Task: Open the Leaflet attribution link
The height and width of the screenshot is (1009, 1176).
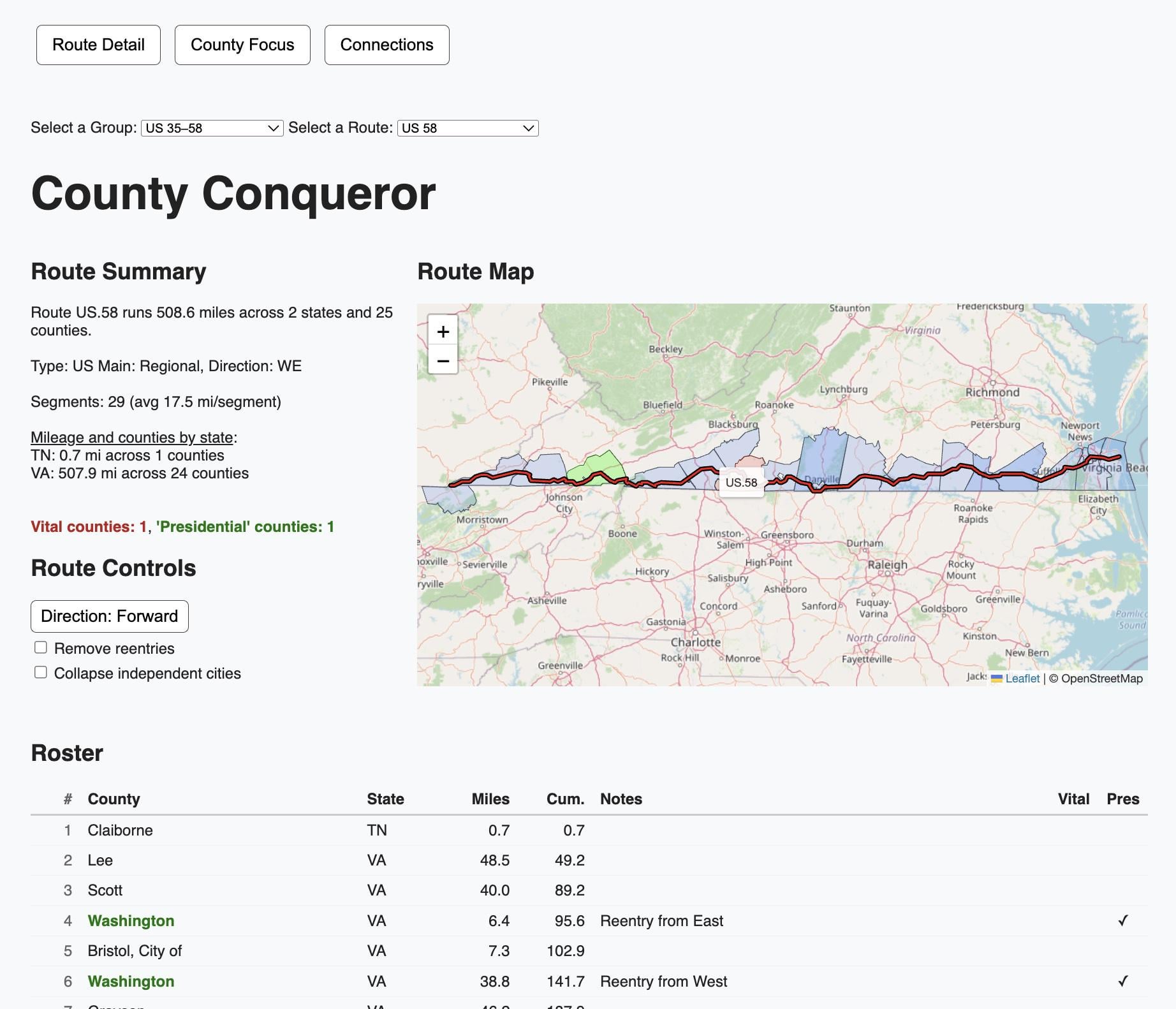Action: [x=1022, y=679]
